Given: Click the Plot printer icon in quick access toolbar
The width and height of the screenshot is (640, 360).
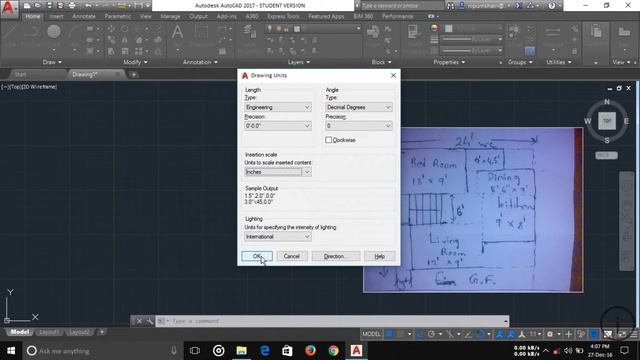Looking at the screenshot, I should (x=72, y=6).
